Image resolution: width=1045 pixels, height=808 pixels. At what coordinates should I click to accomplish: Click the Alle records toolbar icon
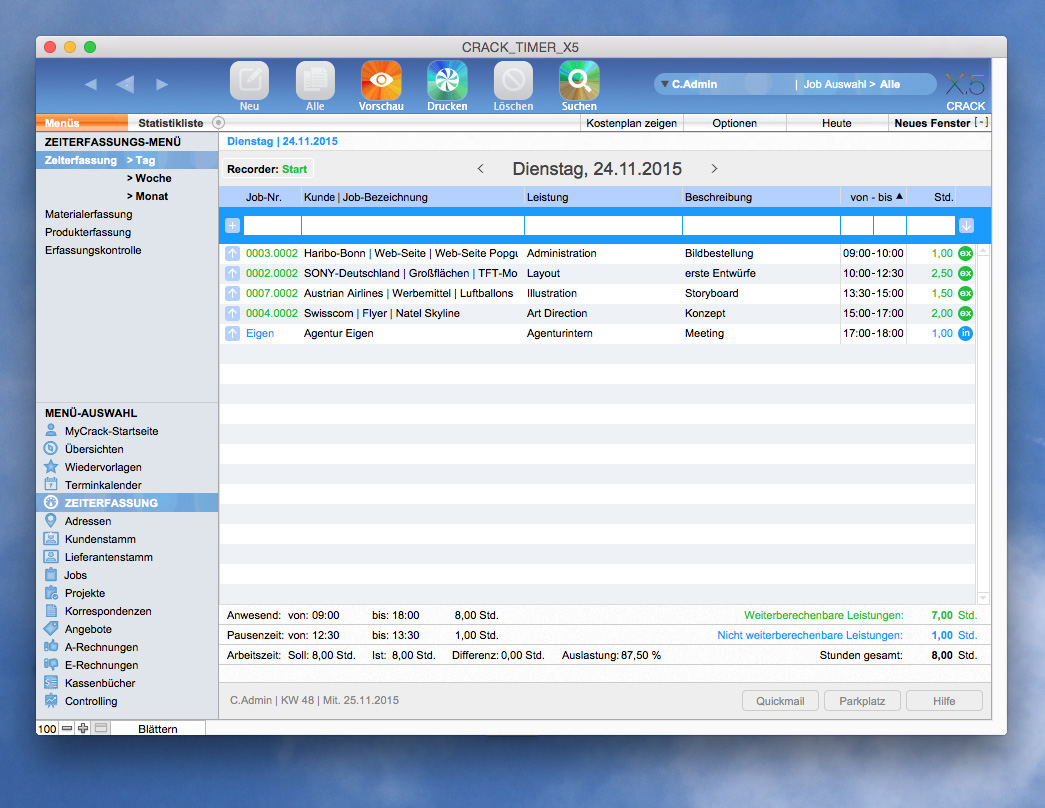point(315,80)
